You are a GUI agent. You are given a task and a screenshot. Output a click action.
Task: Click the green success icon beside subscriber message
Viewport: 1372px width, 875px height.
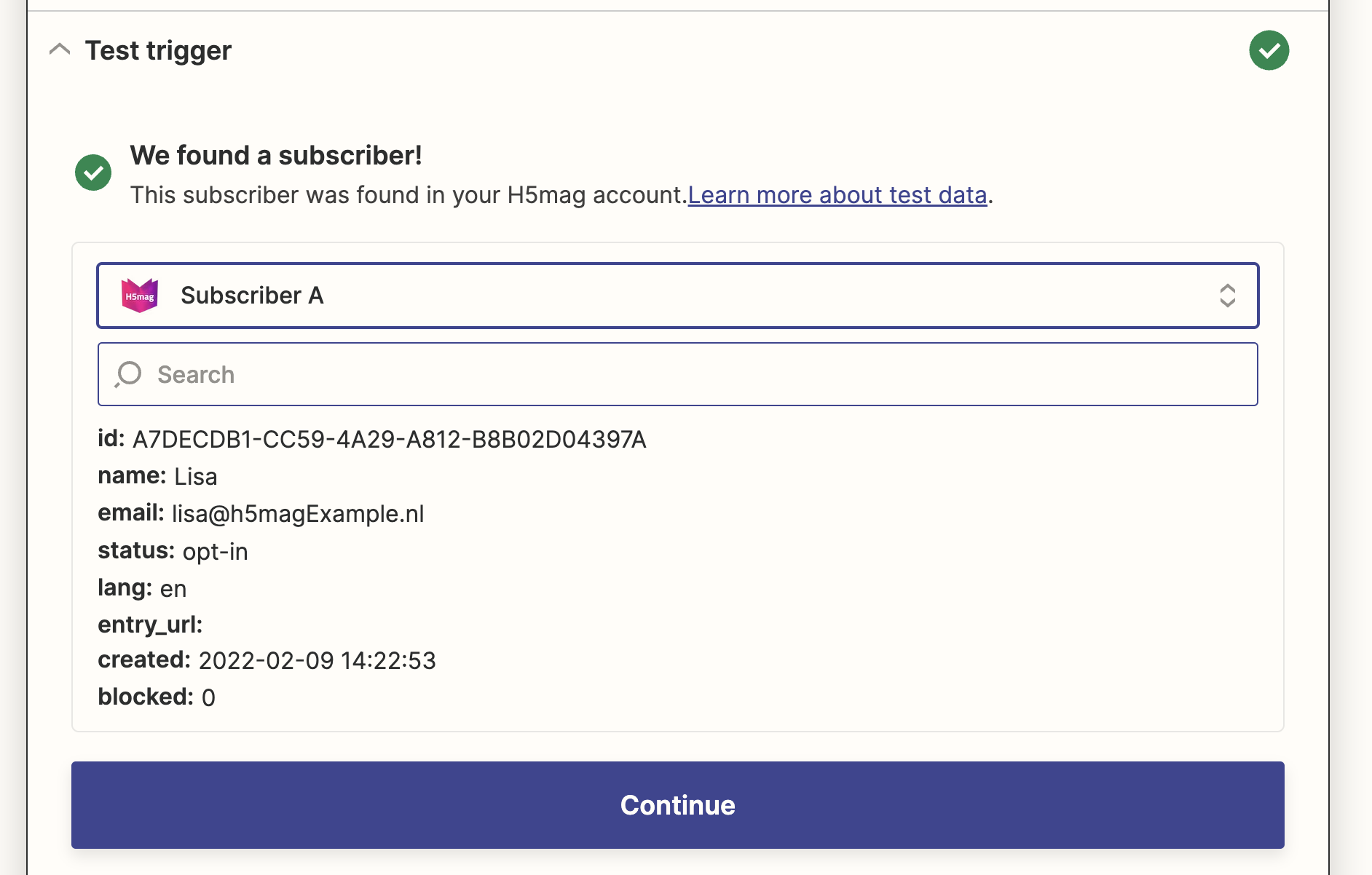pyautogui.click(x=93, y=173)
